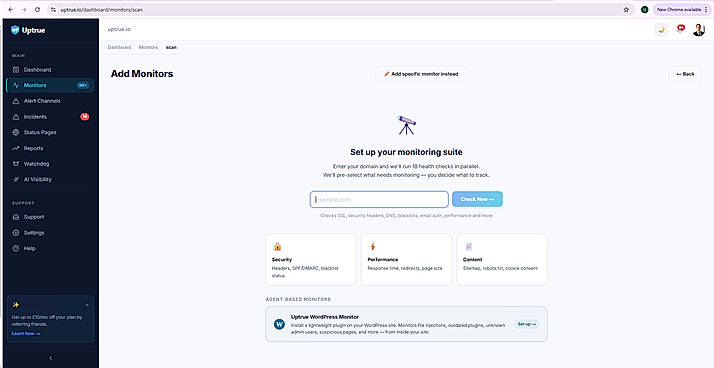Click the Performance card
714x368 pixels.
(406, 260)
